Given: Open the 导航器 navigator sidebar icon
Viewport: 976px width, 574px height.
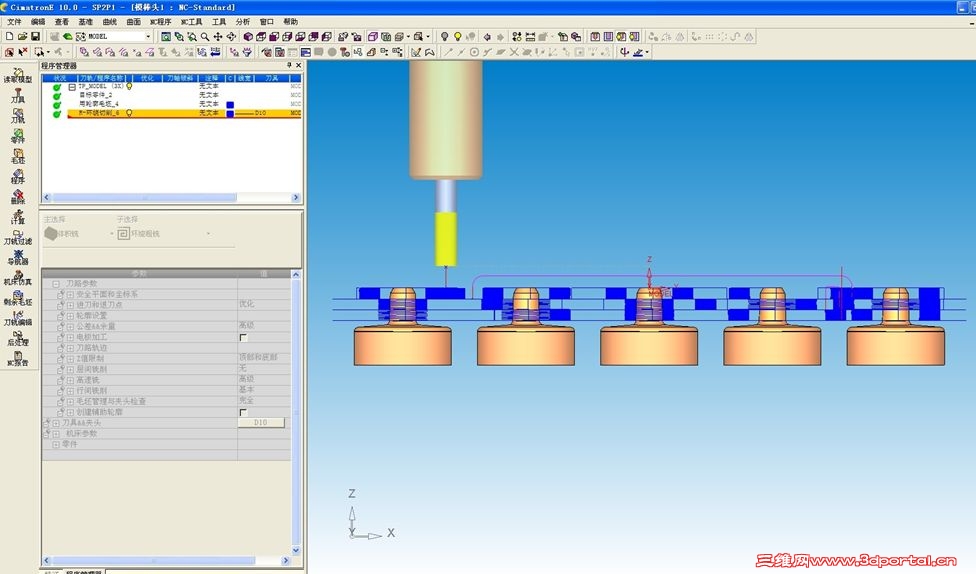Looking at the screenshot, I should click(x=17, y=257).
